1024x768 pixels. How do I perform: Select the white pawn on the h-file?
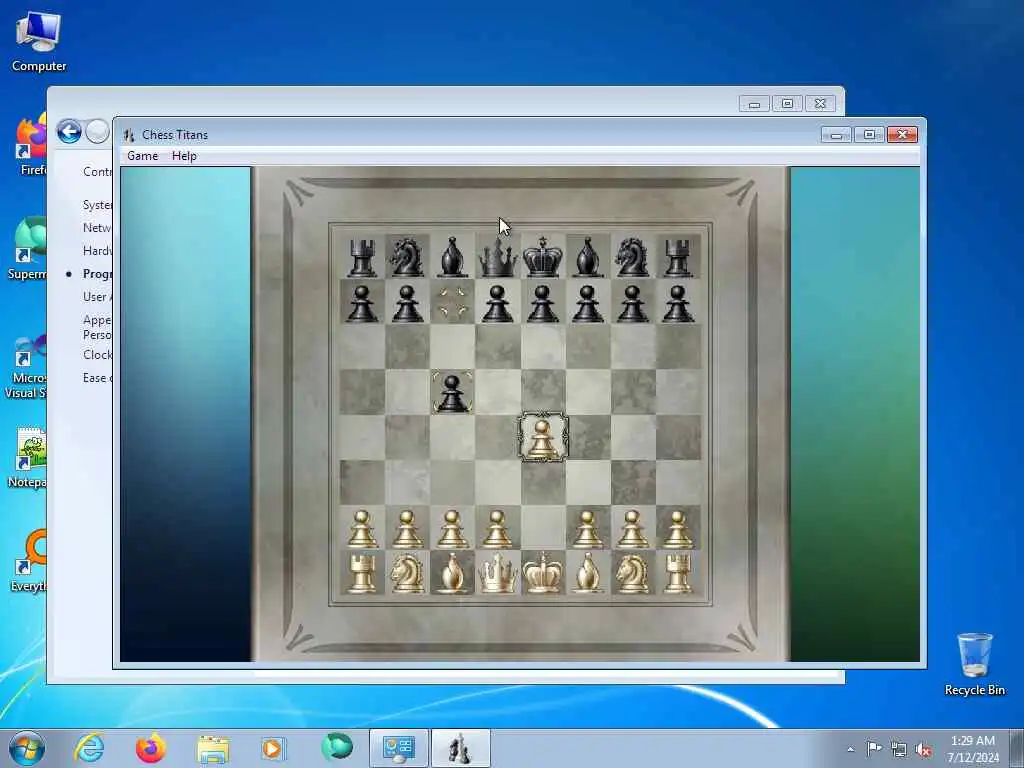click(x=678, y=528)
